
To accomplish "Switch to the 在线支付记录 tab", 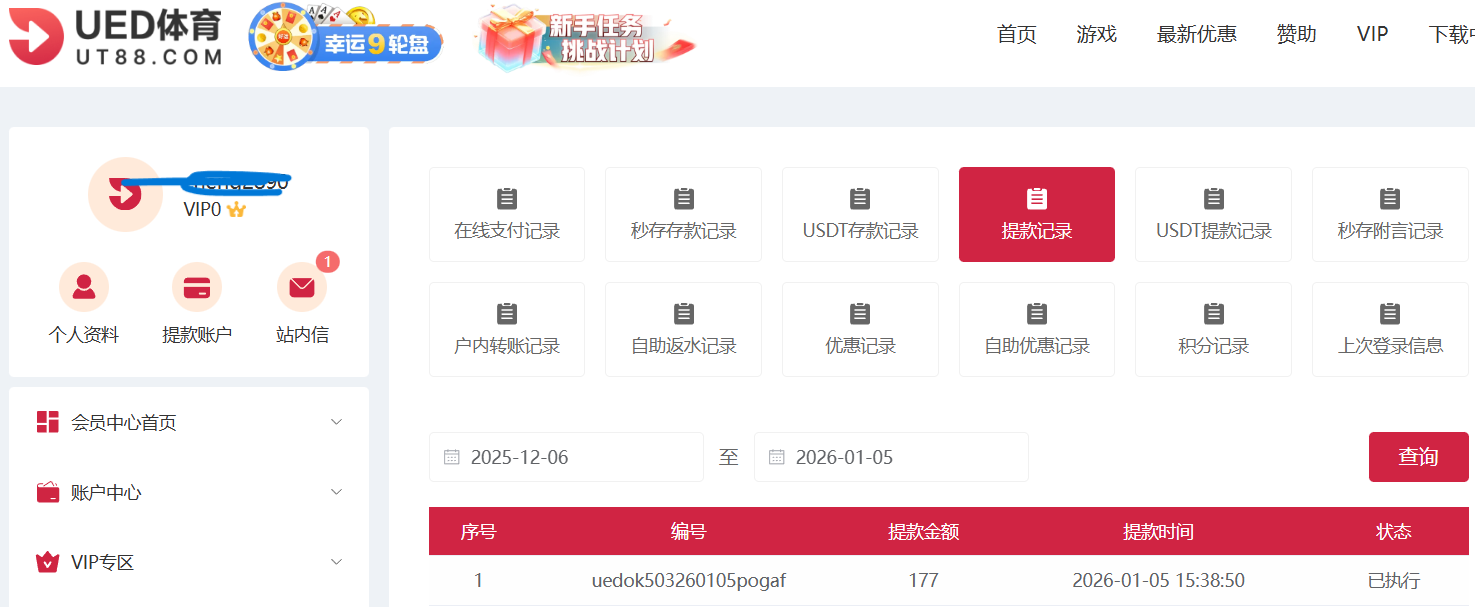I will pyautogui.click(x=507, y=214).
